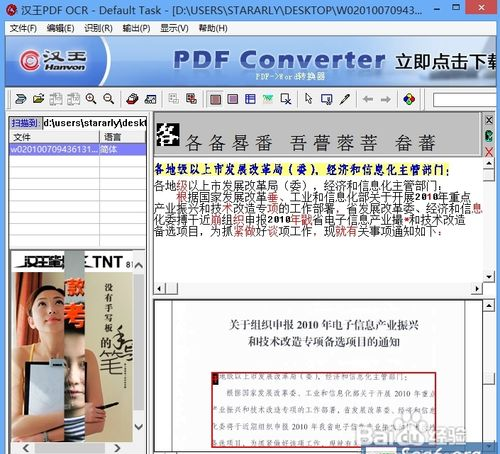
Task: Click the 扫描到 path field
Action: tap(94, 123)
